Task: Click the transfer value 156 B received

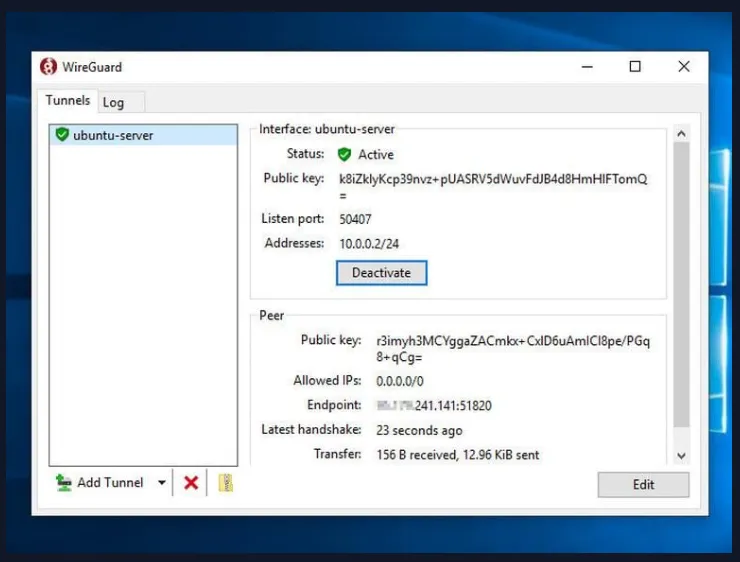Action: pos(457,455)
